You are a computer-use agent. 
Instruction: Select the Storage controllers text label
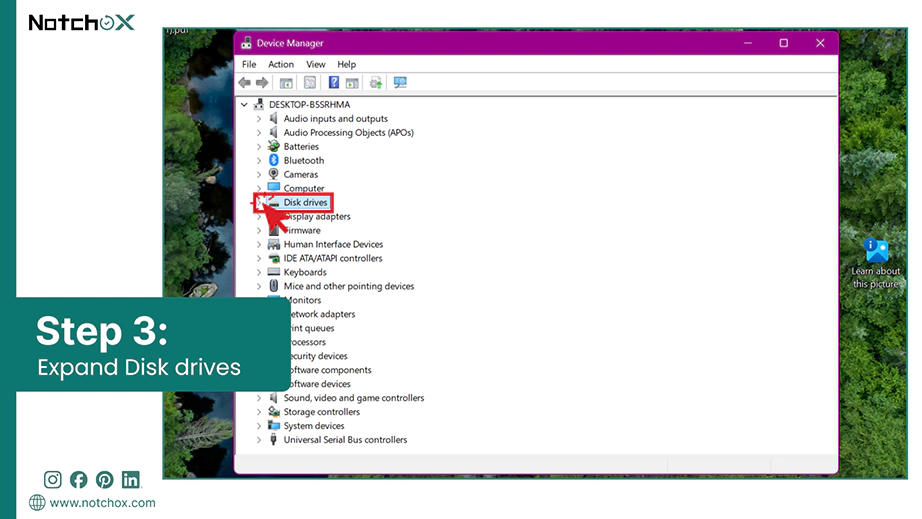point(322,412)
